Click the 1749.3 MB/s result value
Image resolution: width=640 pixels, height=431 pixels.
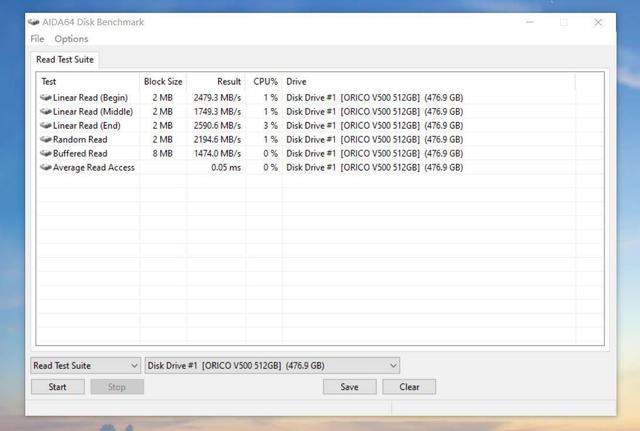click(x=217, y=111)
